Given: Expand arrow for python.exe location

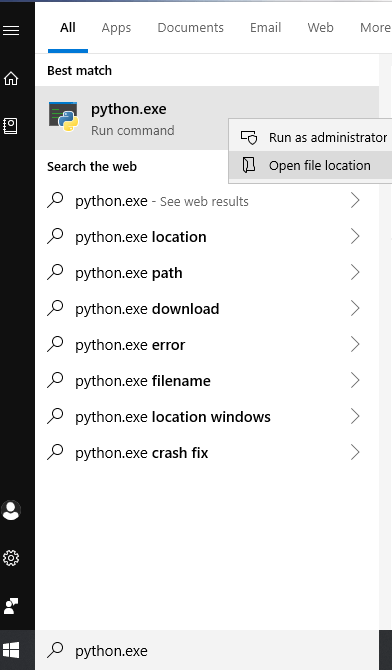Looking at the screenshot, I should click(x=355, y=236).
